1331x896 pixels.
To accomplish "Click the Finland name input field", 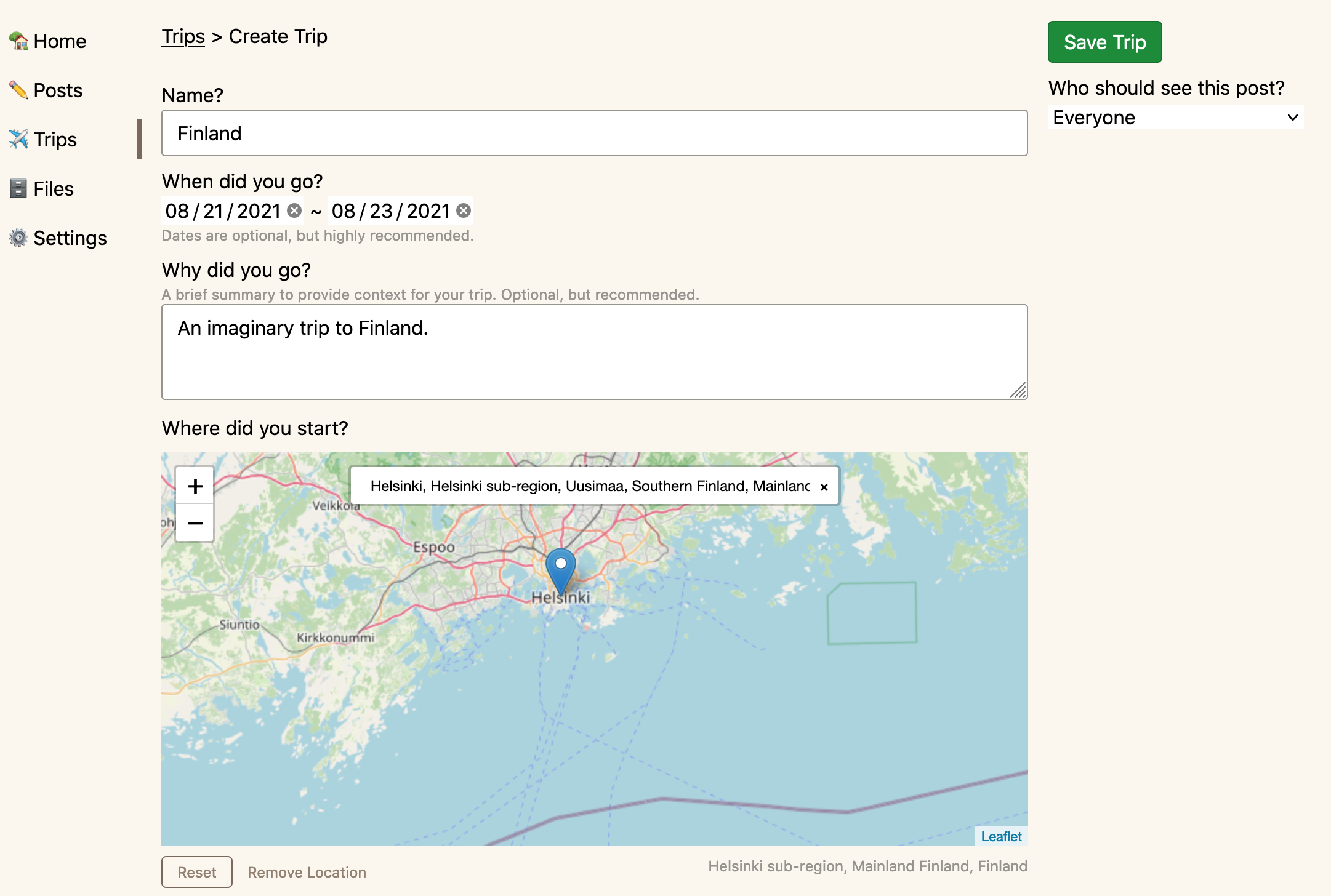I will [x=594, y=134].
